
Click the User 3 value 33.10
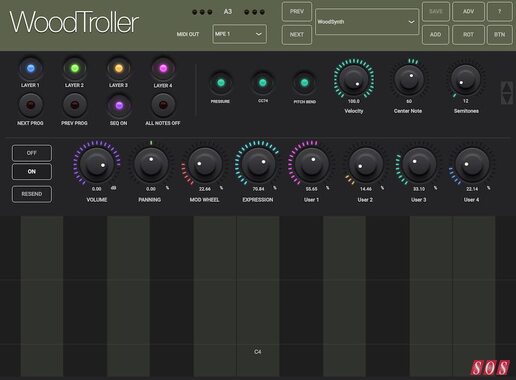point(419,189)
